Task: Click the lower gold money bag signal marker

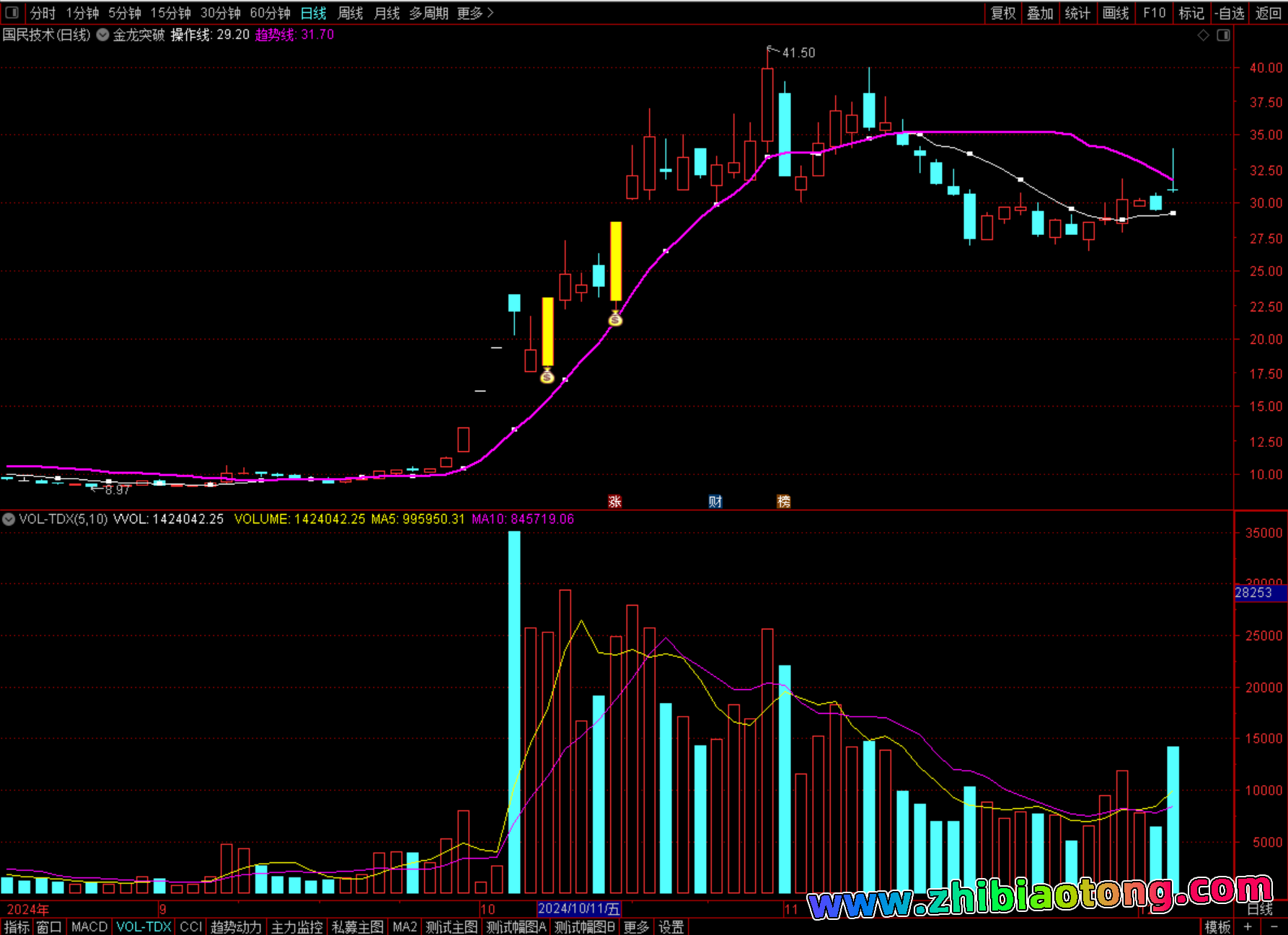Action: (547, 376)
